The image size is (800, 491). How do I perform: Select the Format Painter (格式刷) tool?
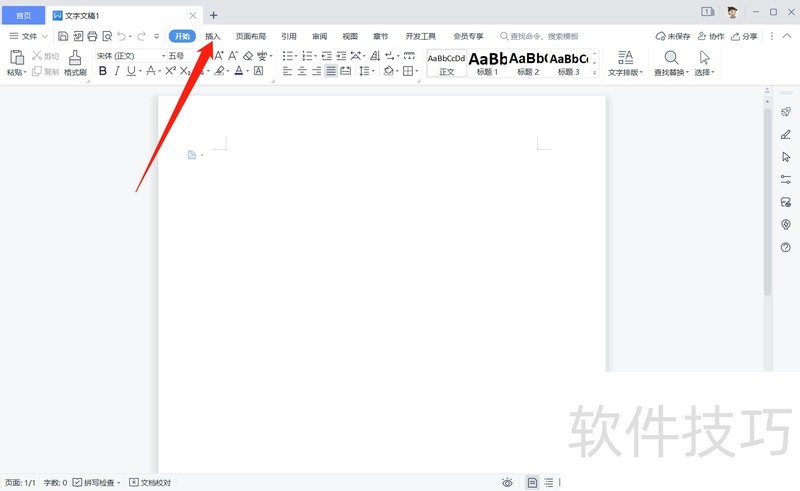click(x=75, y=63)
